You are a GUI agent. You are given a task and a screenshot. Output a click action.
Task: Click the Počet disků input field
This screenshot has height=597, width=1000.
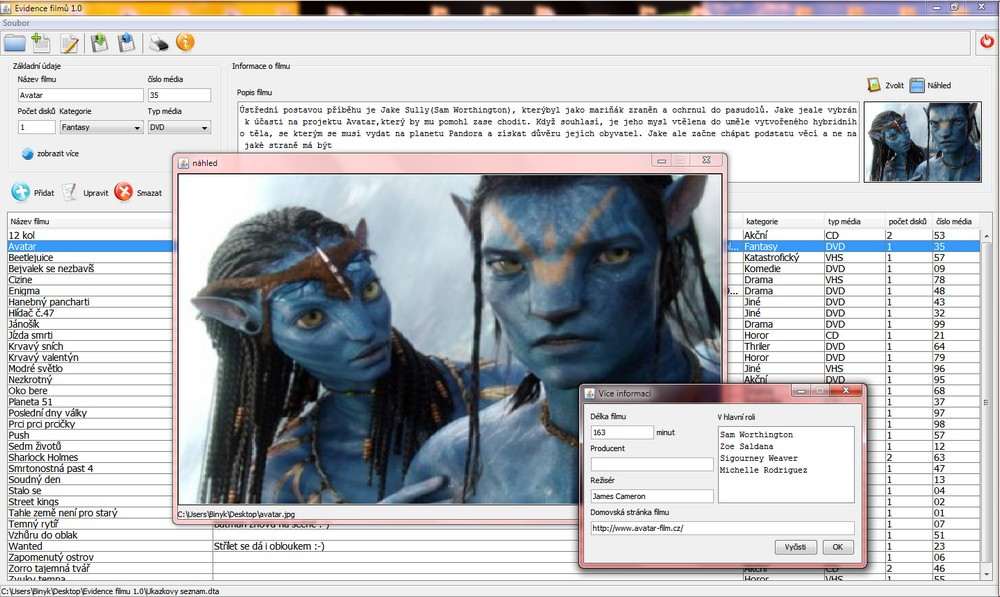coord(36,128)
